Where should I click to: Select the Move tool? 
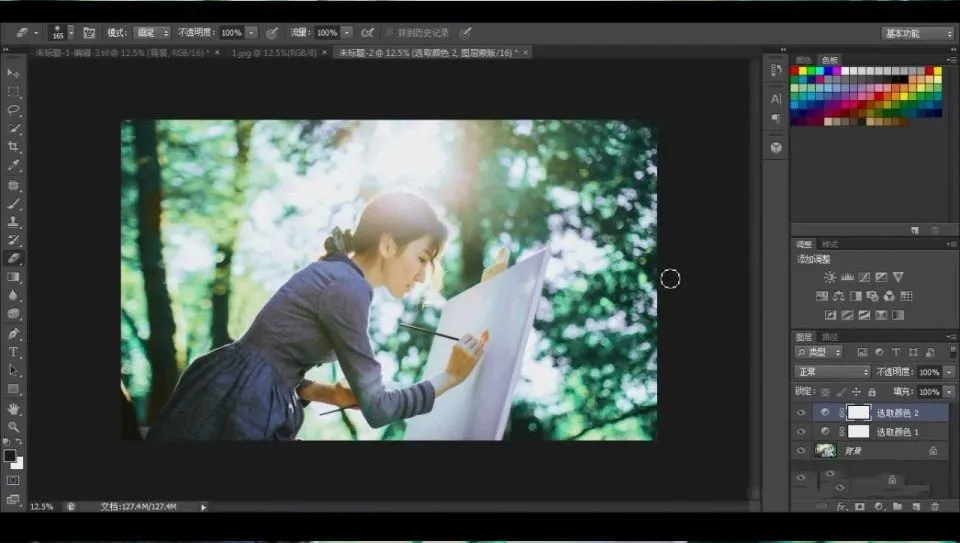pos(13,73)
